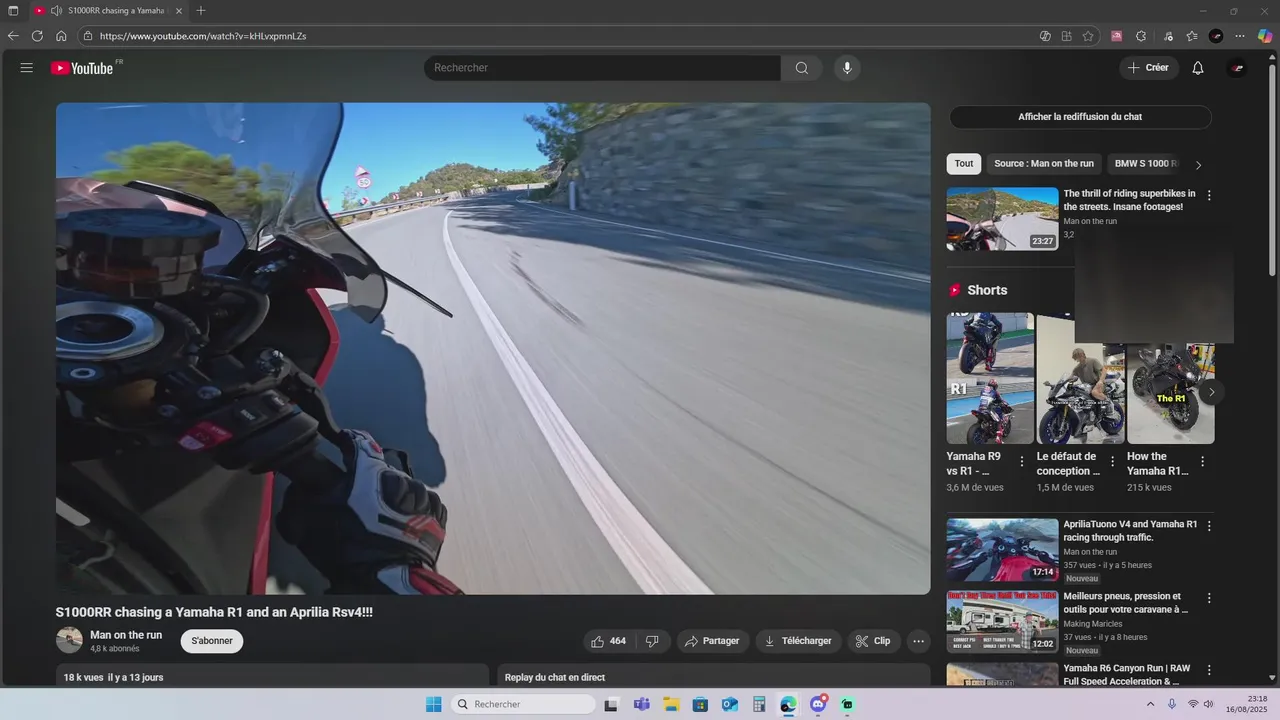Dislike the video with thumbs down

pos(652,641)
